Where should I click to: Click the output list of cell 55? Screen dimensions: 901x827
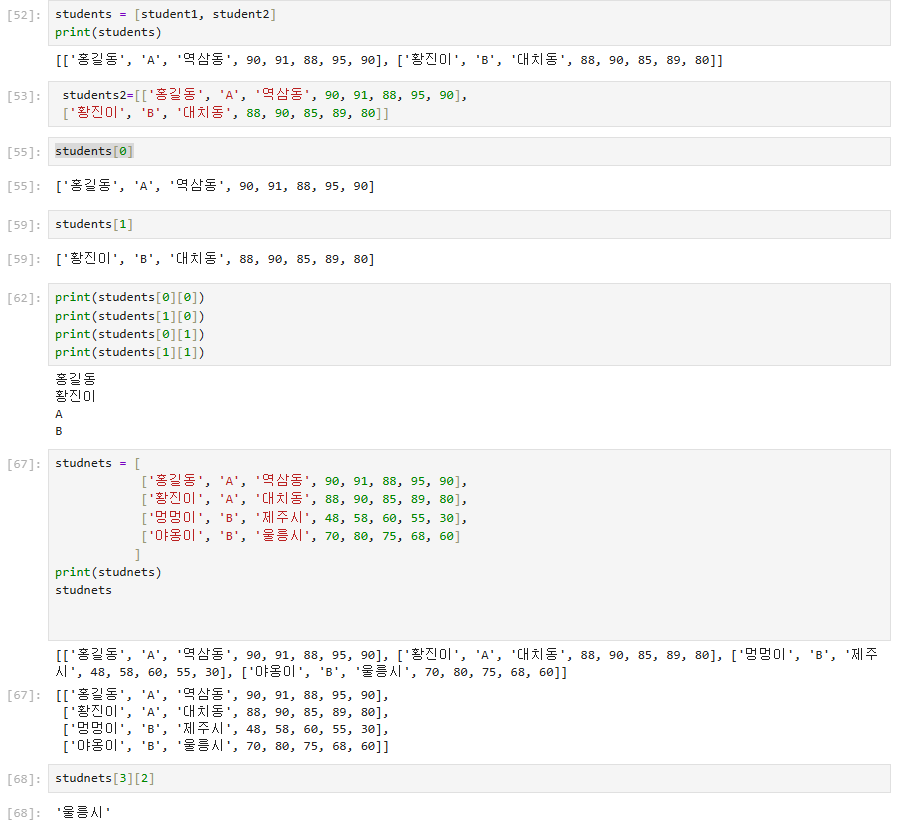pos(215,186)
